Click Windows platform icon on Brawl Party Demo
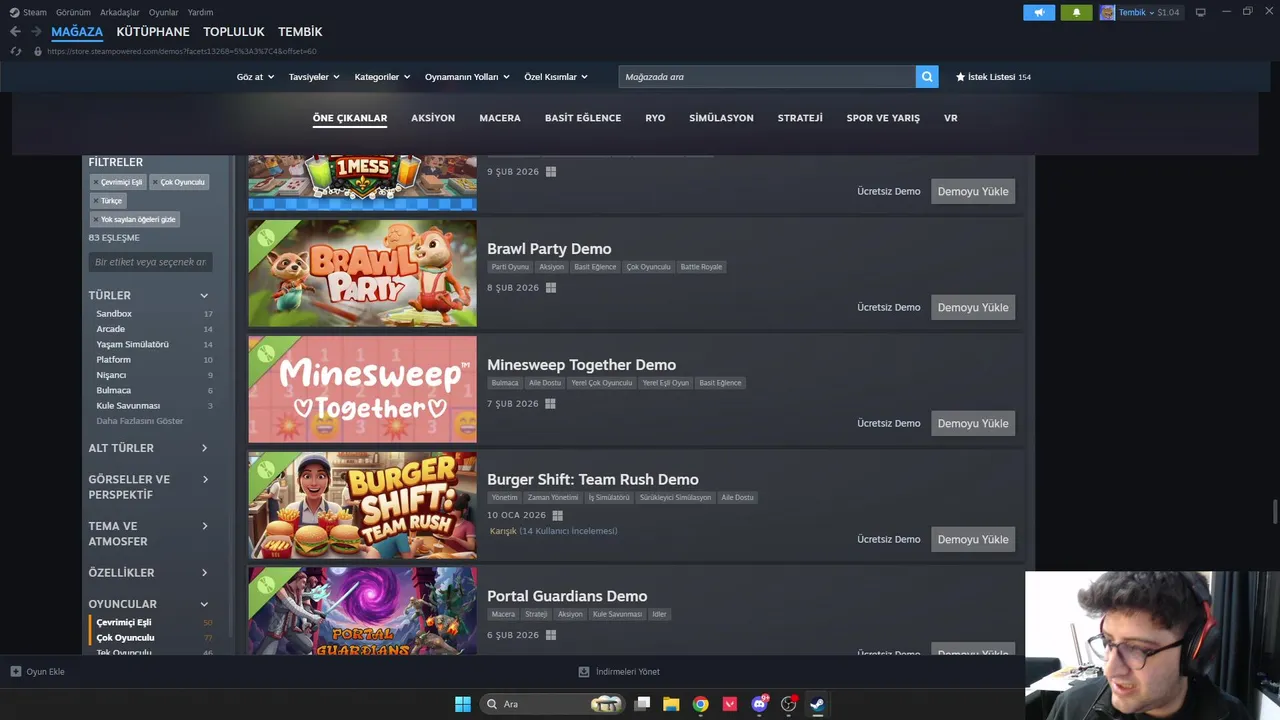Image resolution: width=1280 pixels, height=720 pixels. click(x=550, y=288)
